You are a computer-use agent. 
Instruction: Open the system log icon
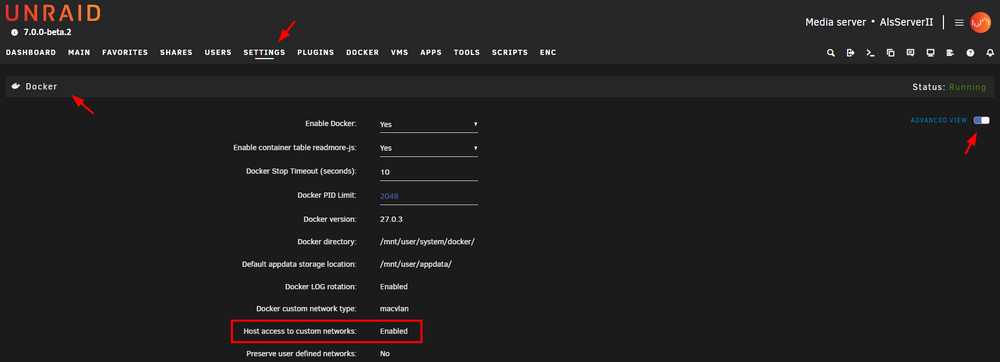[x=950, y=53]
